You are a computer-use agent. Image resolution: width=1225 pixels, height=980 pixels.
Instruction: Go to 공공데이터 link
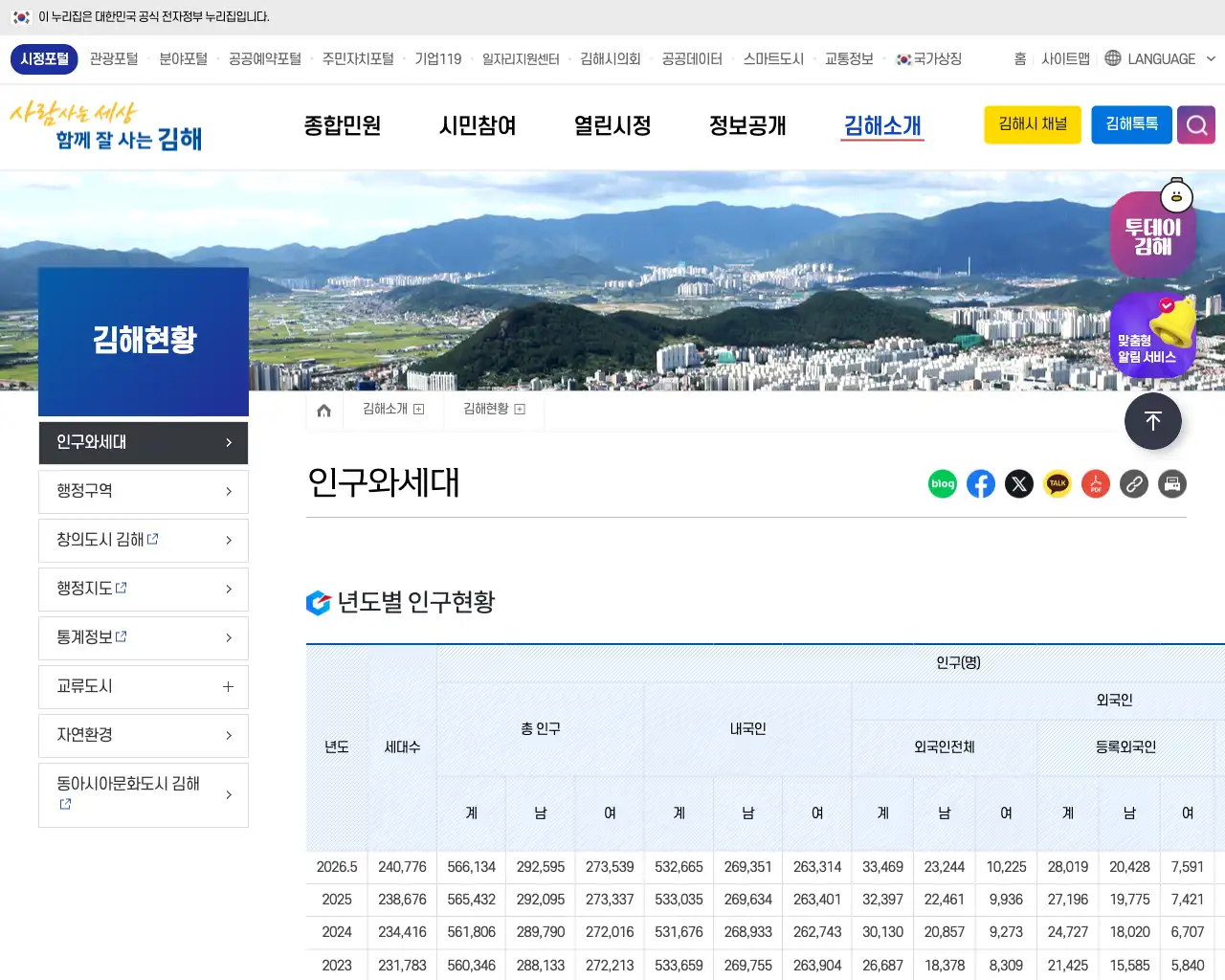coord(692,59)
